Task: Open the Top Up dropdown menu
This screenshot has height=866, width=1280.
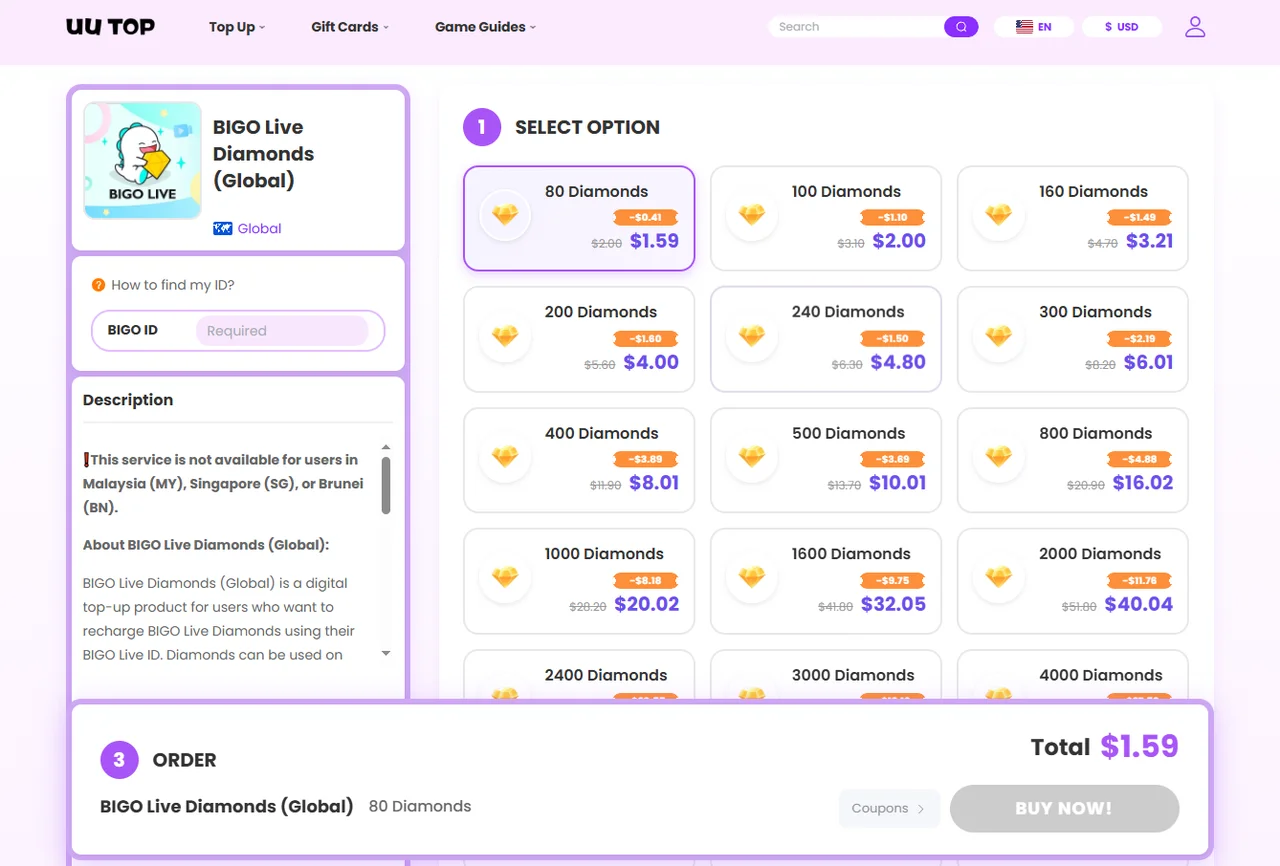Action: click(x=237, y=27)
